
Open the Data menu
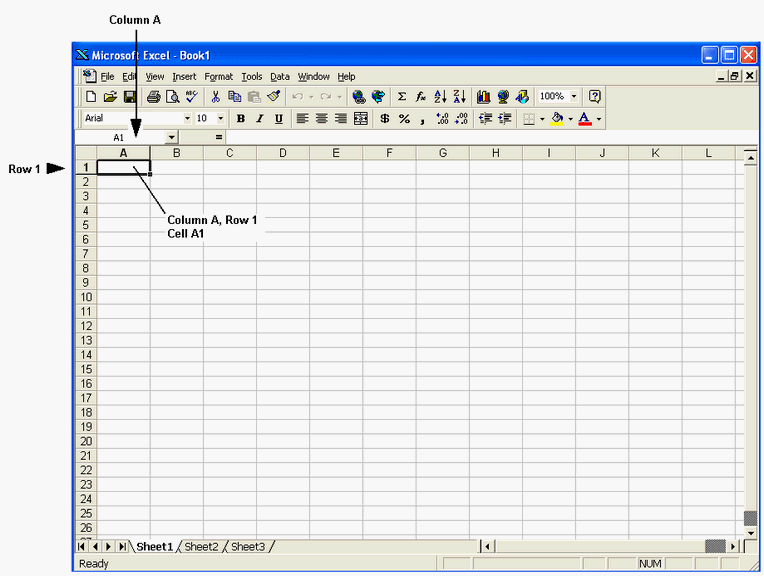click(x=280, y=77)
